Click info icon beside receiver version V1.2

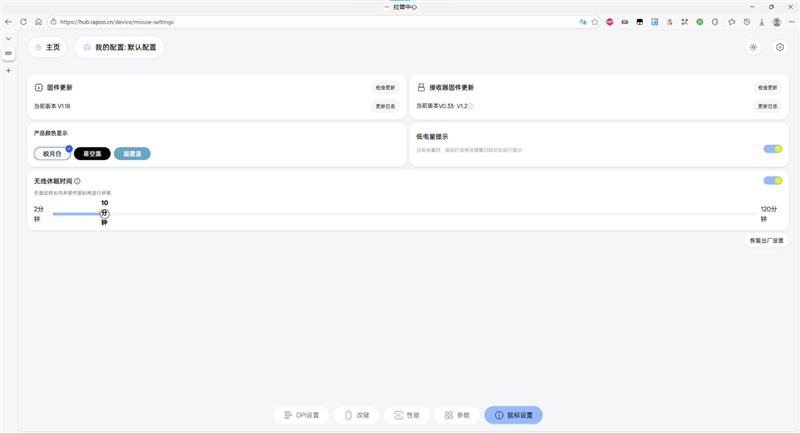471,107
